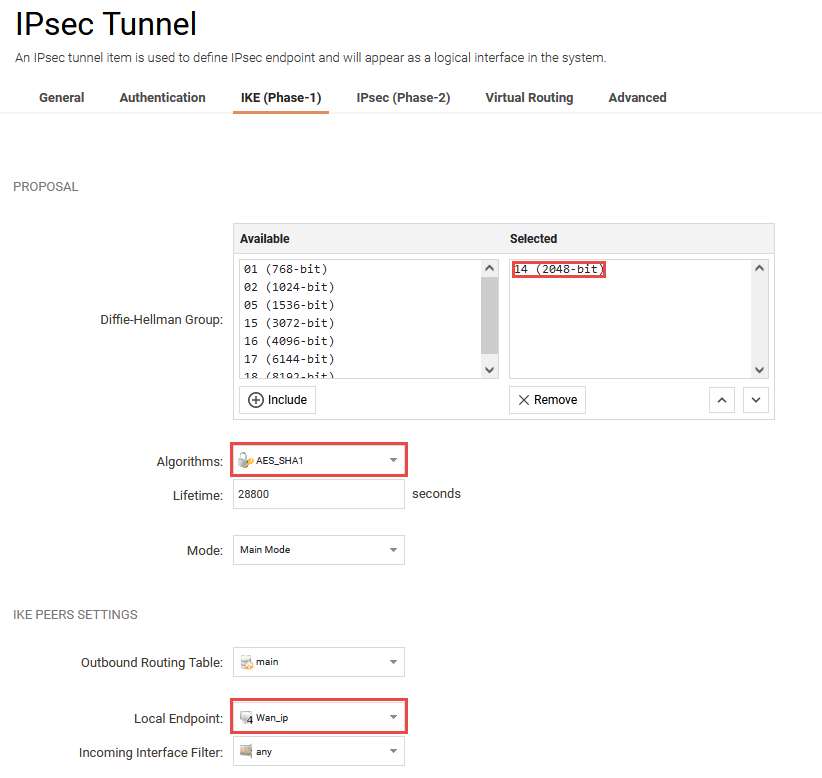This screenshot has height=778, width=822.
Task: Click the Remove button under Selected list
Action: pos(547,399)
